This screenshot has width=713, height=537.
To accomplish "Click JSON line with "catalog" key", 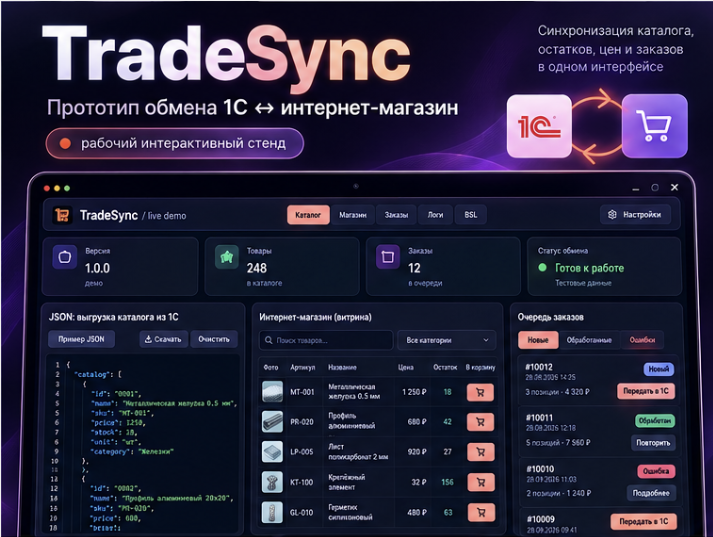I will pyautogui.click(x=97, y=375).
